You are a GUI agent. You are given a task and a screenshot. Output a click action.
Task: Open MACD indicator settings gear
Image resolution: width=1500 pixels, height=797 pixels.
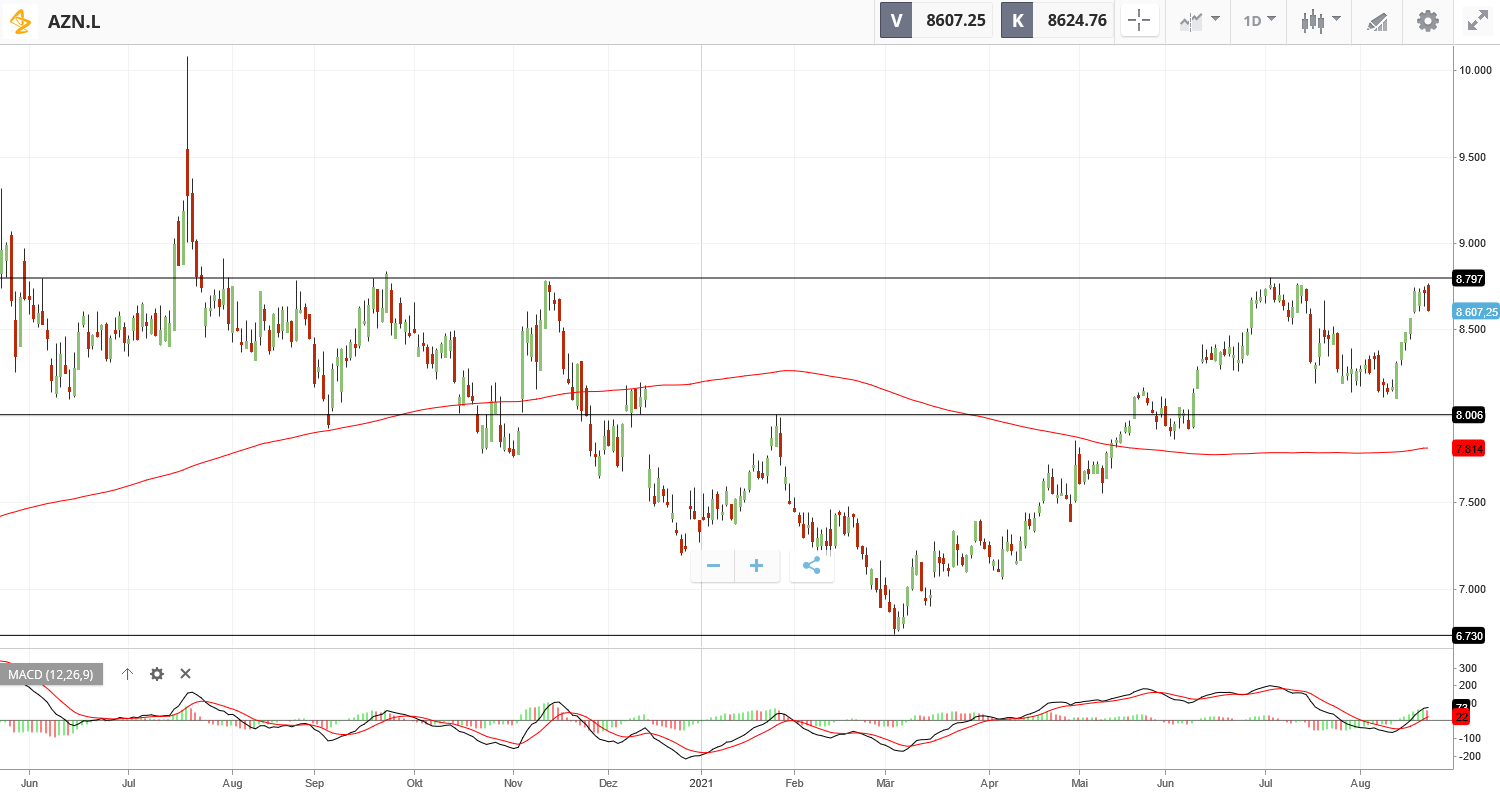coord(157,674)
